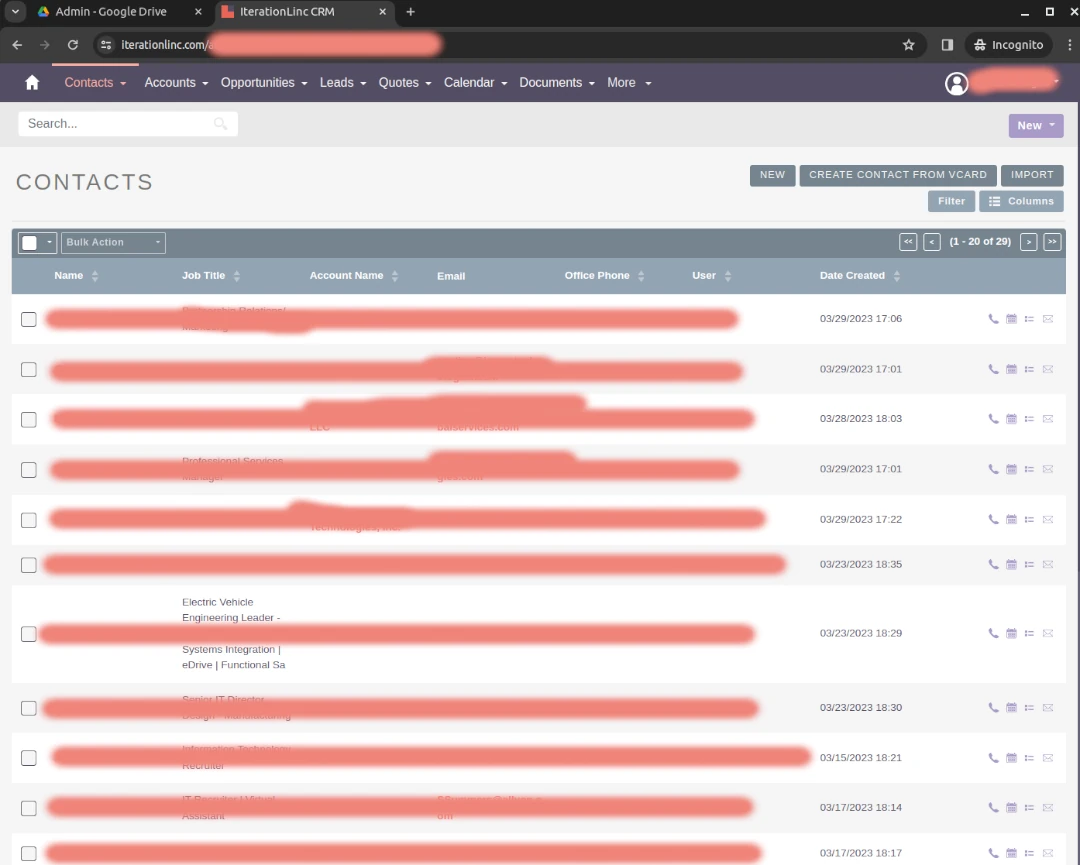The height and width of the screenshot is (865, 1080).
Task: Sort contacts by Date Created arrows
Action: pyautogui.click(x=896, y=276)
